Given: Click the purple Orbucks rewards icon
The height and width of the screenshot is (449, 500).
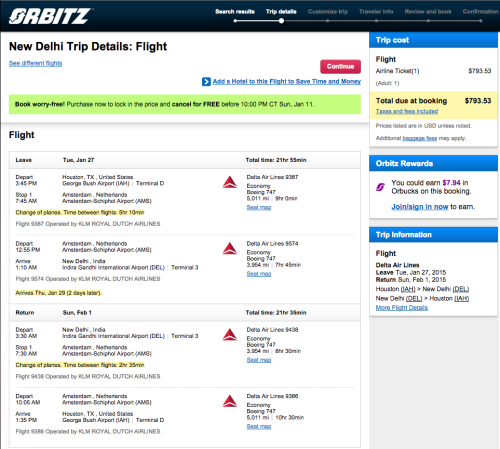Looking at the screenshot, I should point(380,187).
